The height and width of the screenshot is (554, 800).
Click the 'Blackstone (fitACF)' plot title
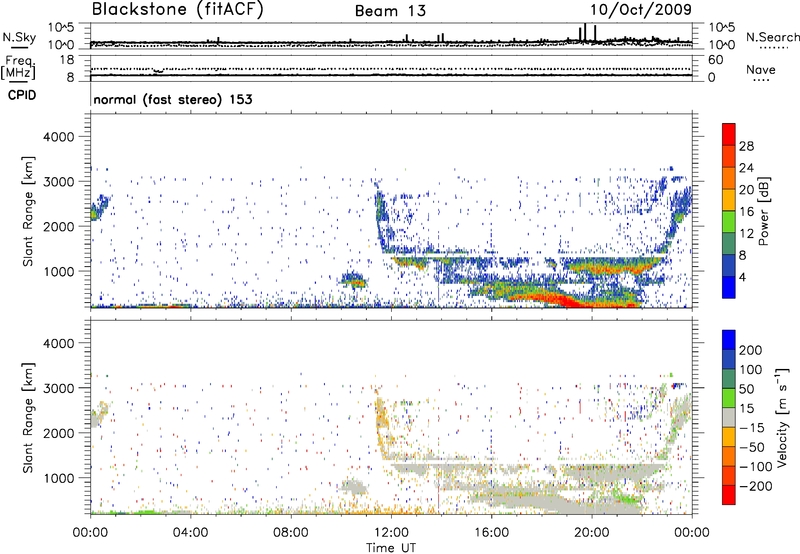click(178, 10)
